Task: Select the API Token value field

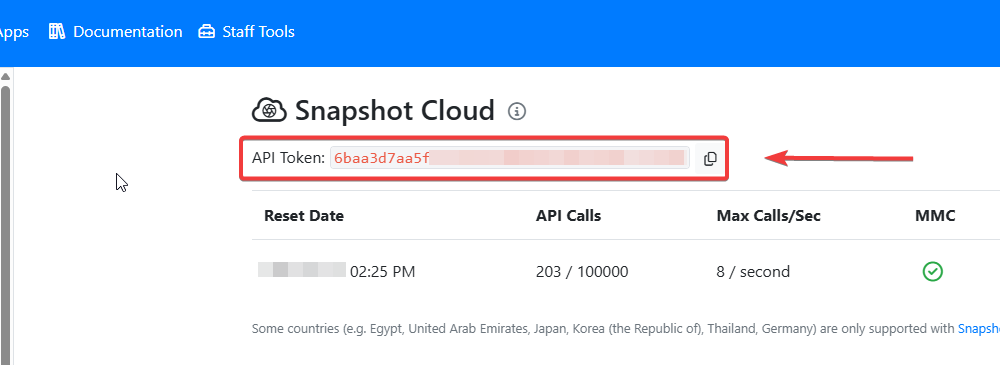Action: click(x=509, y=158)
